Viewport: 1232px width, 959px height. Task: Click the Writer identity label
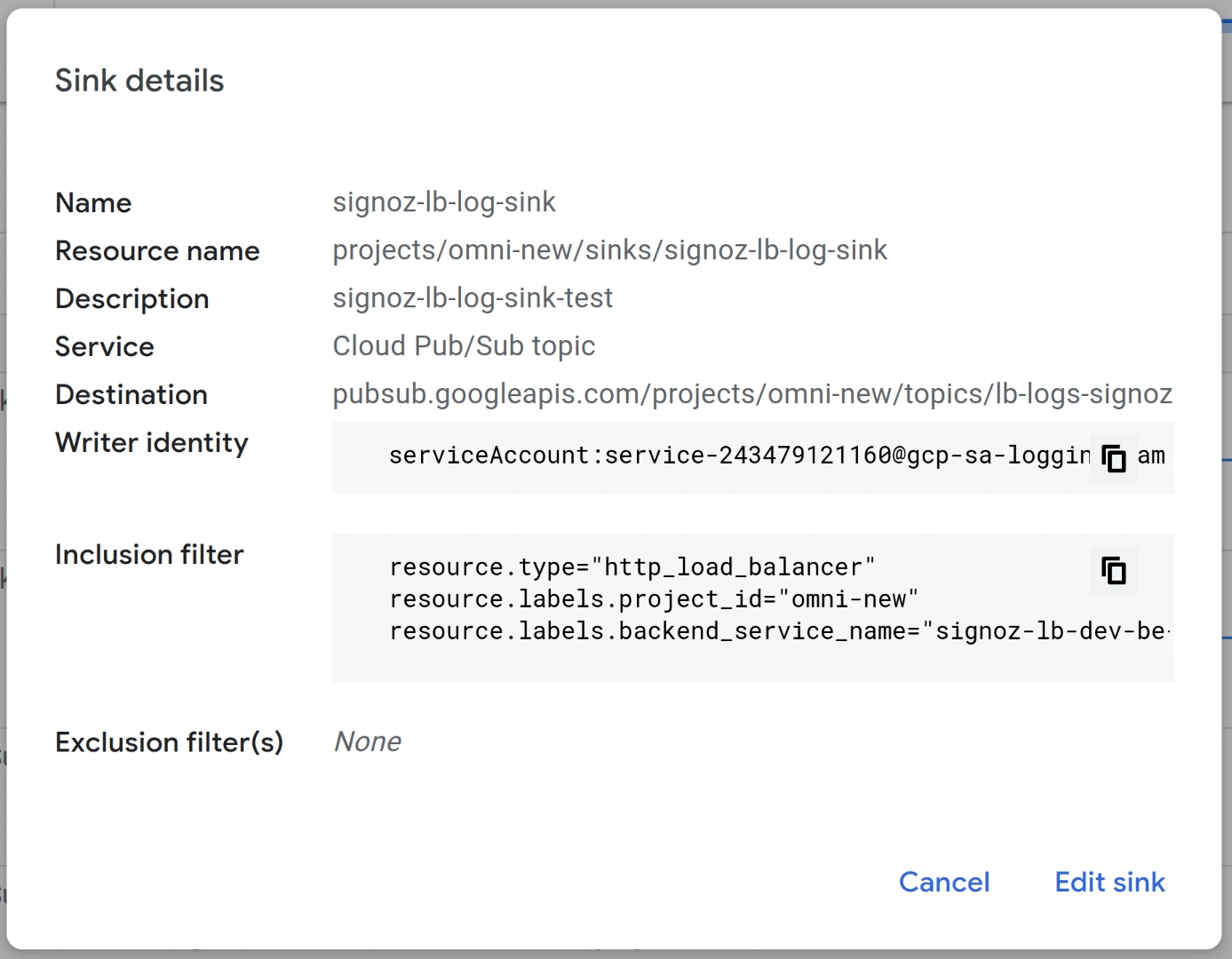(152, 442)
